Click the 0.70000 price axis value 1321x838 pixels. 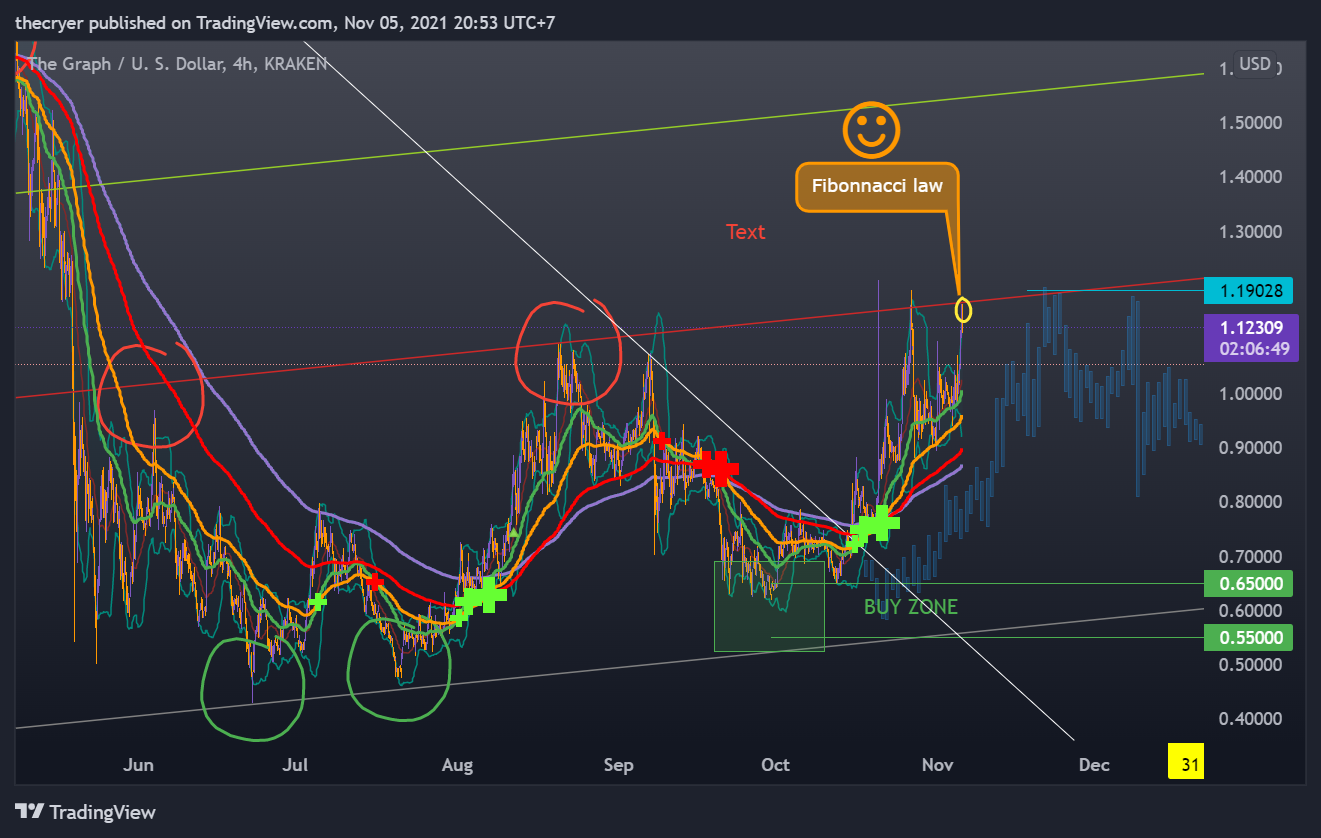(1249, 555)
